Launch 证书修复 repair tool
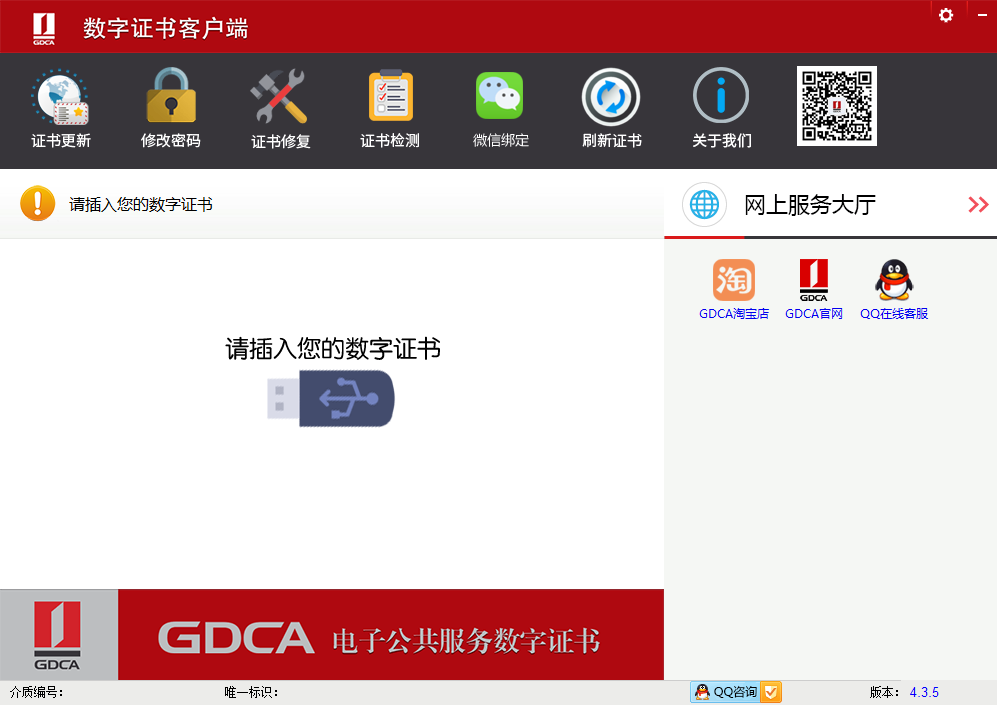Screen dimensions: 997x705 pyautogui.click(x=280, y=109)
